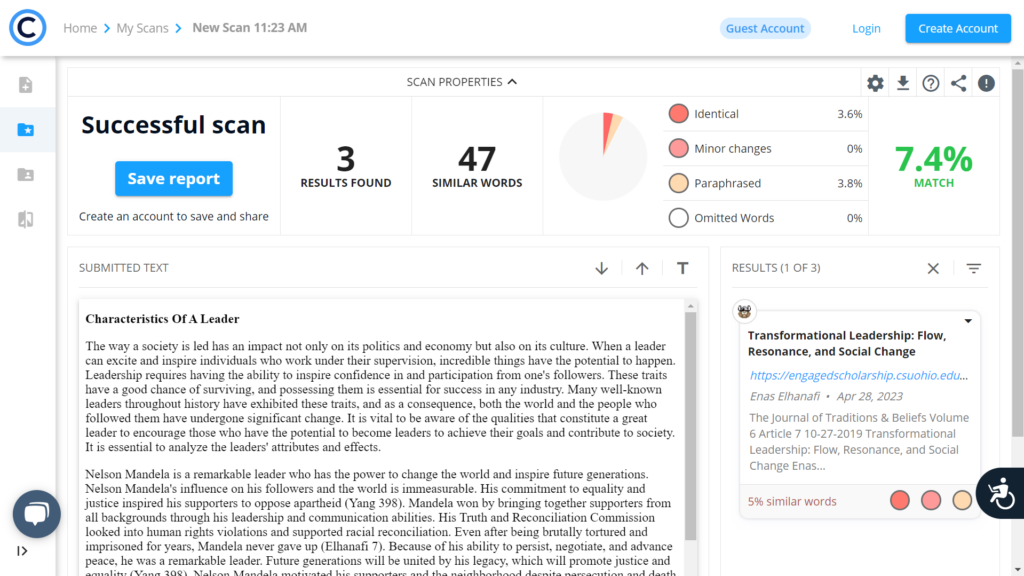Toggle Identical match highlighting

point(679,114)
